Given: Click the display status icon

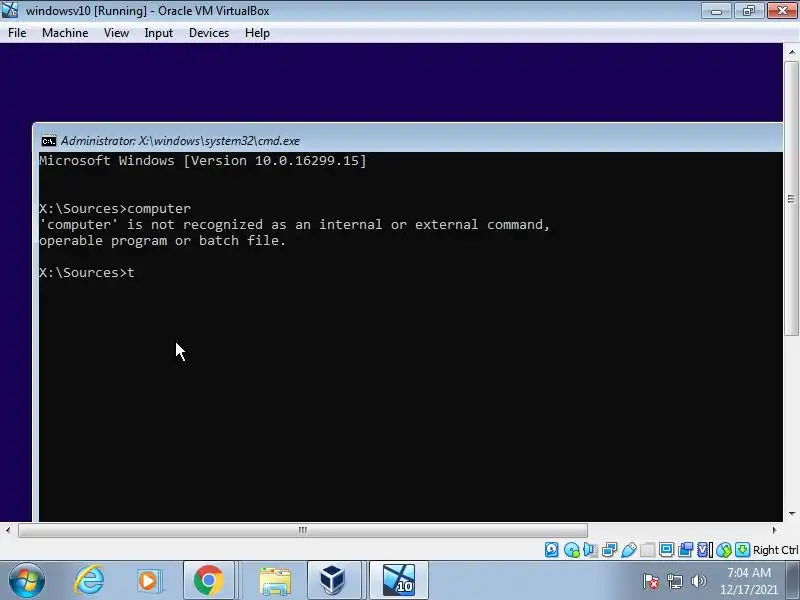Looking at the screenshot, I should click(x=666, y=549).
